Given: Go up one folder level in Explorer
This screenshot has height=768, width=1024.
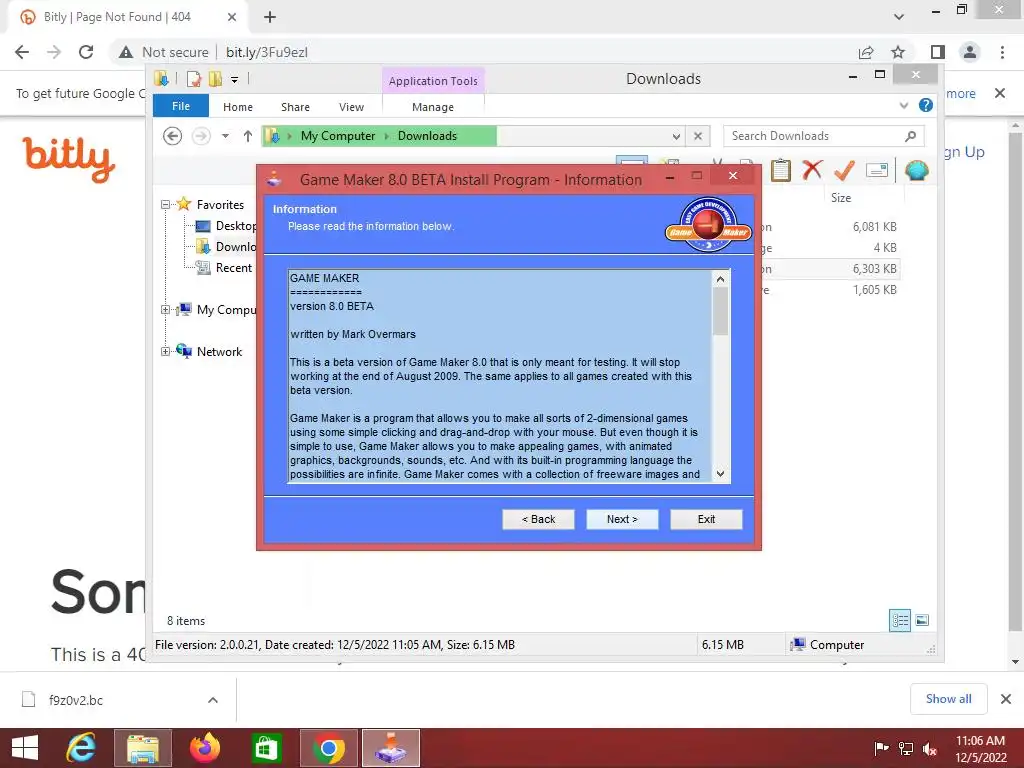Looking at the screenshot, I should (248, 136).
